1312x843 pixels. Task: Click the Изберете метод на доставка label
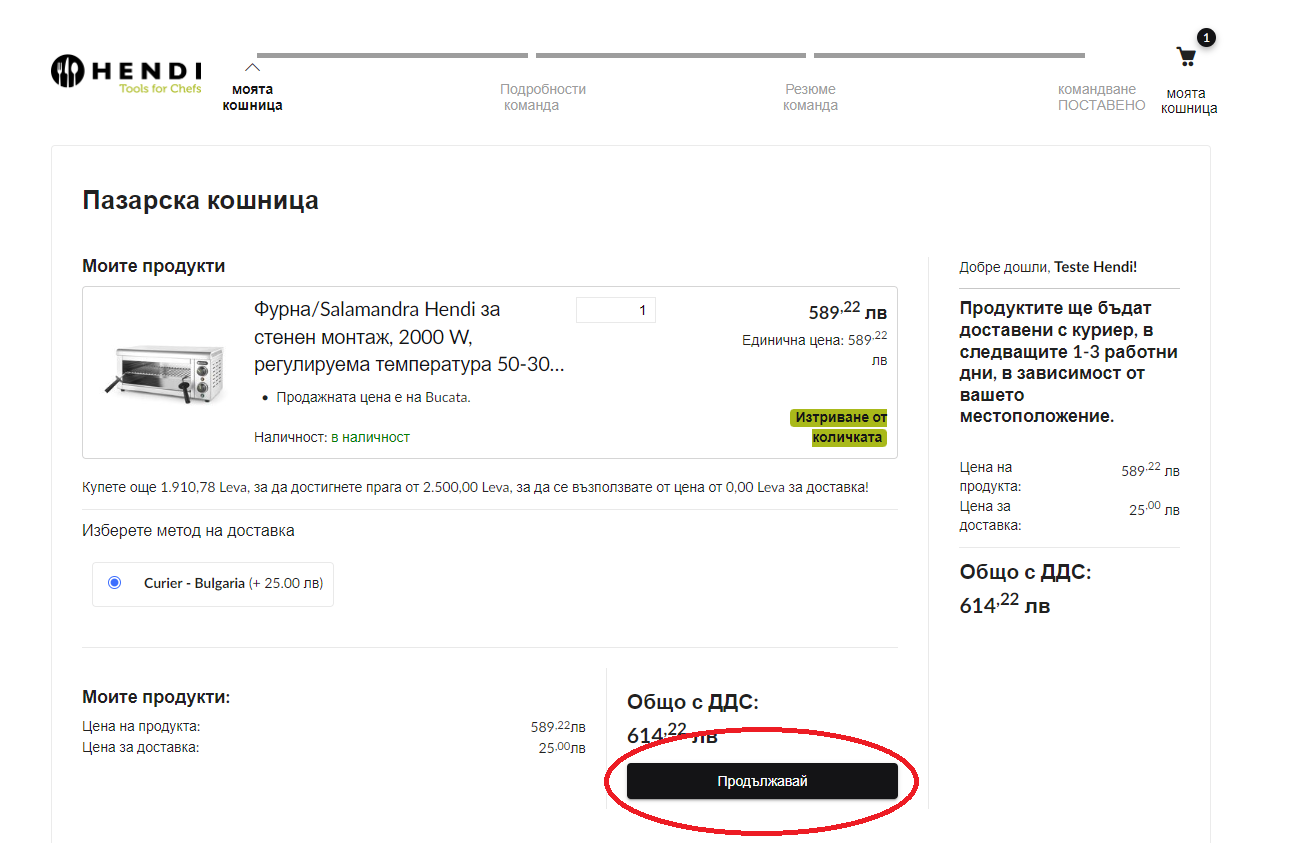coord(188,530)
